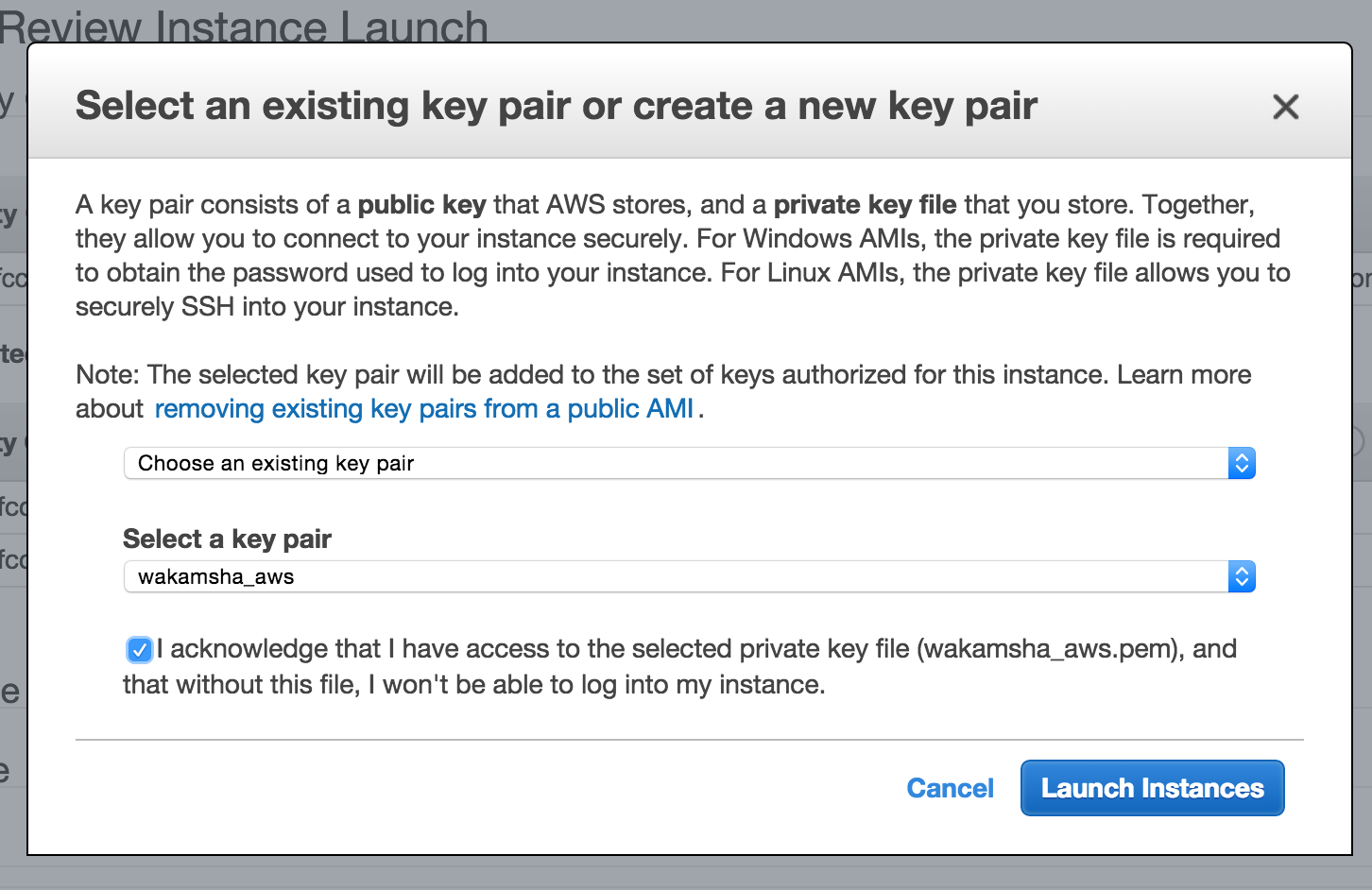Viewport: 1372px width, 890px height.
Task: Click the blue stepper arrows on the top selector
Action: pos(1241,463)
